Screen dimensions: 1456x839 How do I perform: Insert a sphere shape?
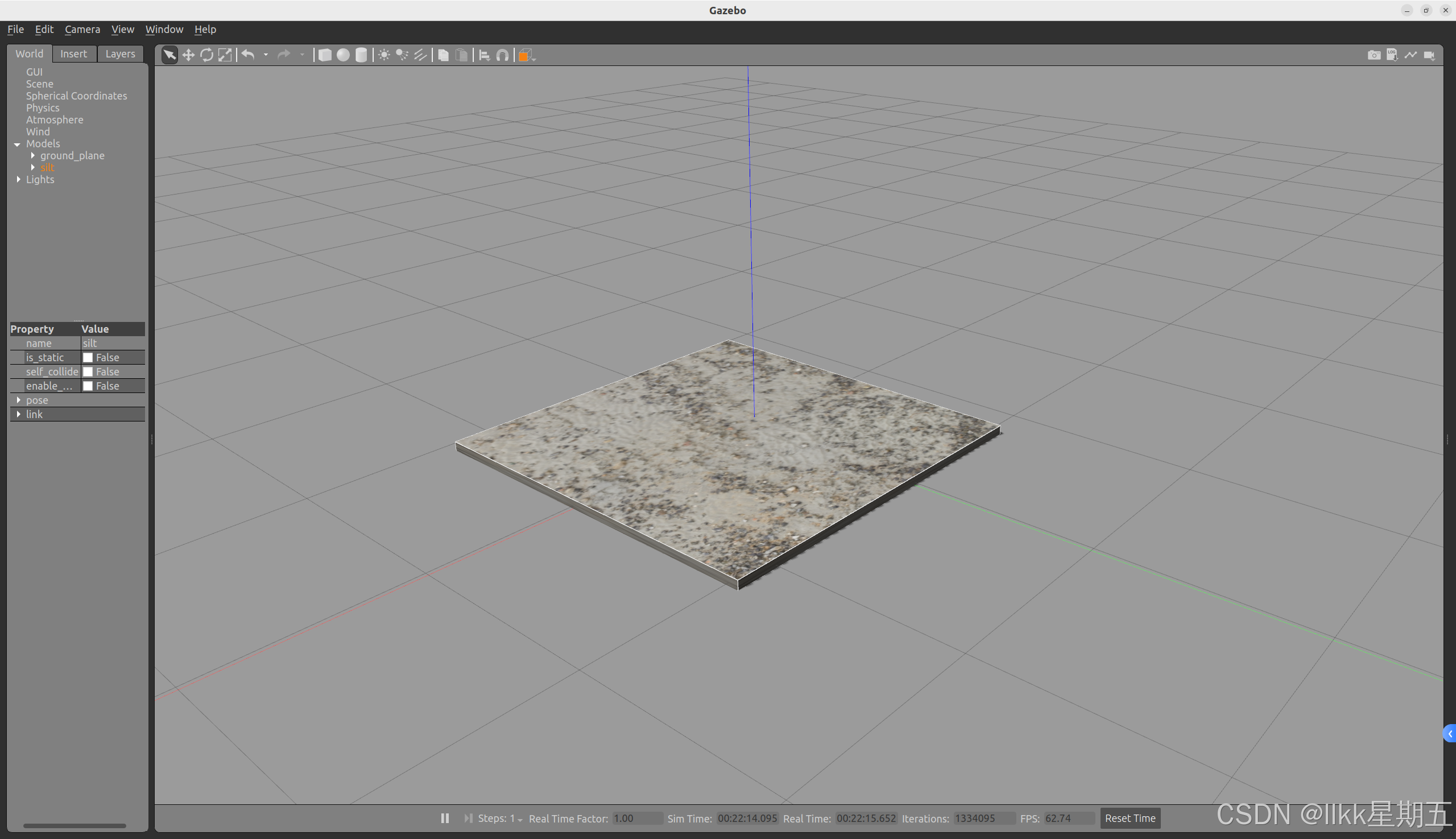tap(343, 55)
